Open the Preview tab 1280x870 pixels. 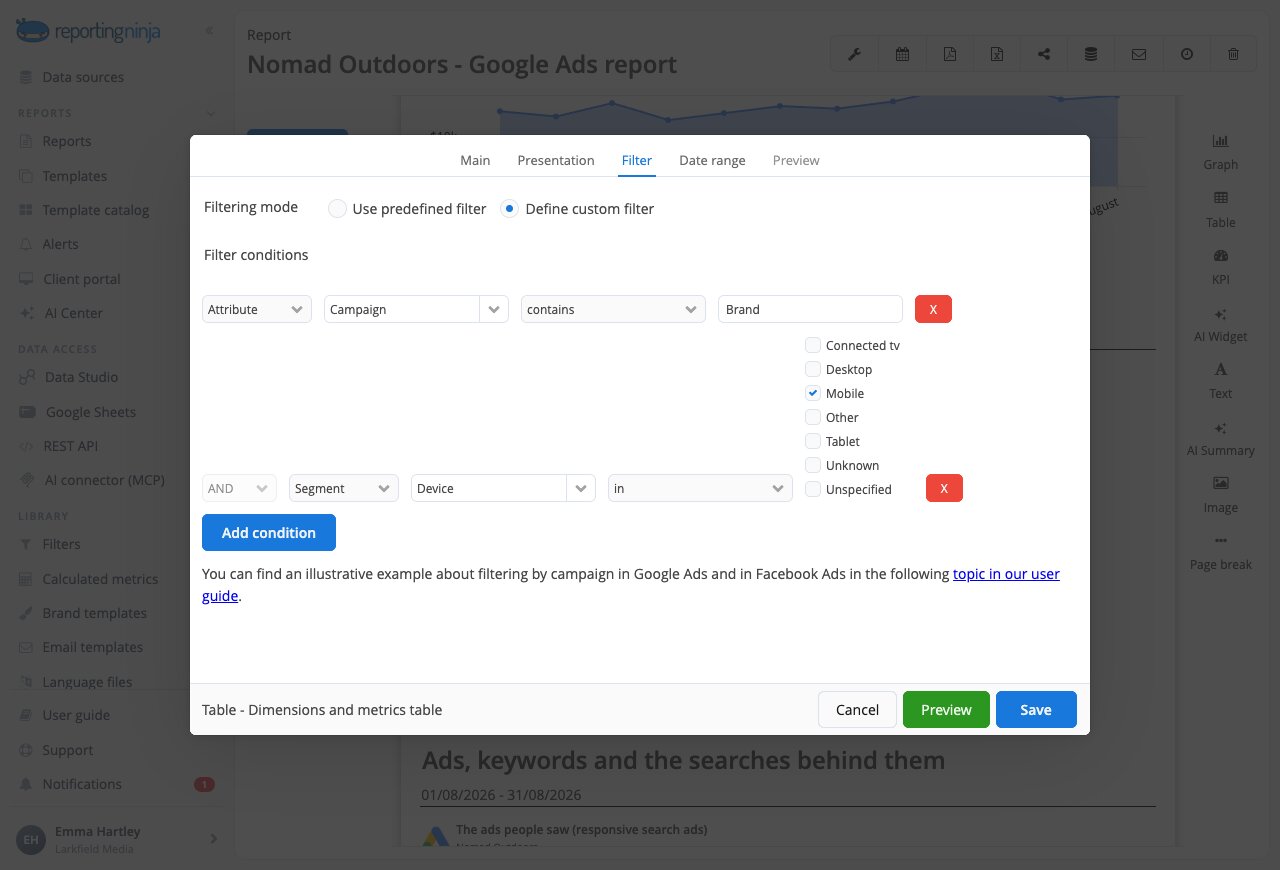tap(796, 160)
